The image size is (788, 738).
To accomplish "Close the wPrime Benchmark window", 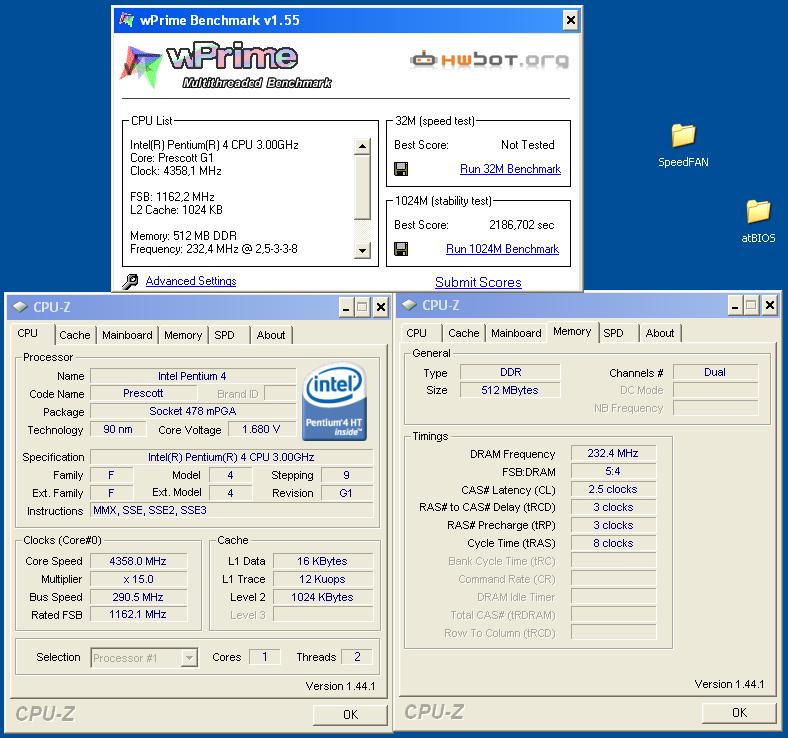I will tap(570, 20).
